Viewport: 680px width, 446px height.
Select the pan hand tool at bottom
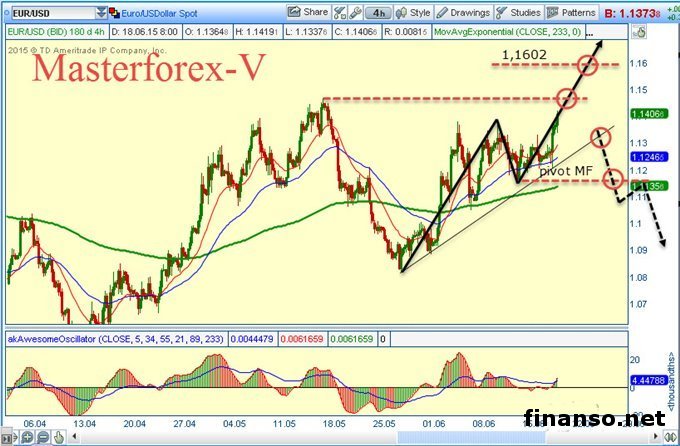tap(56, 437)
